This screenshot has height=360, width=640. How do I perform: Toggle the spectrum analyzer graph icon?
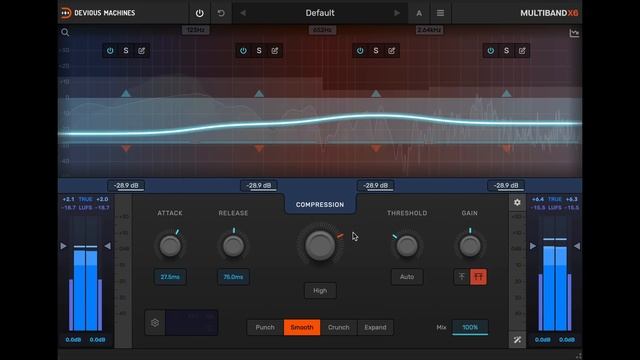(574, 33)
